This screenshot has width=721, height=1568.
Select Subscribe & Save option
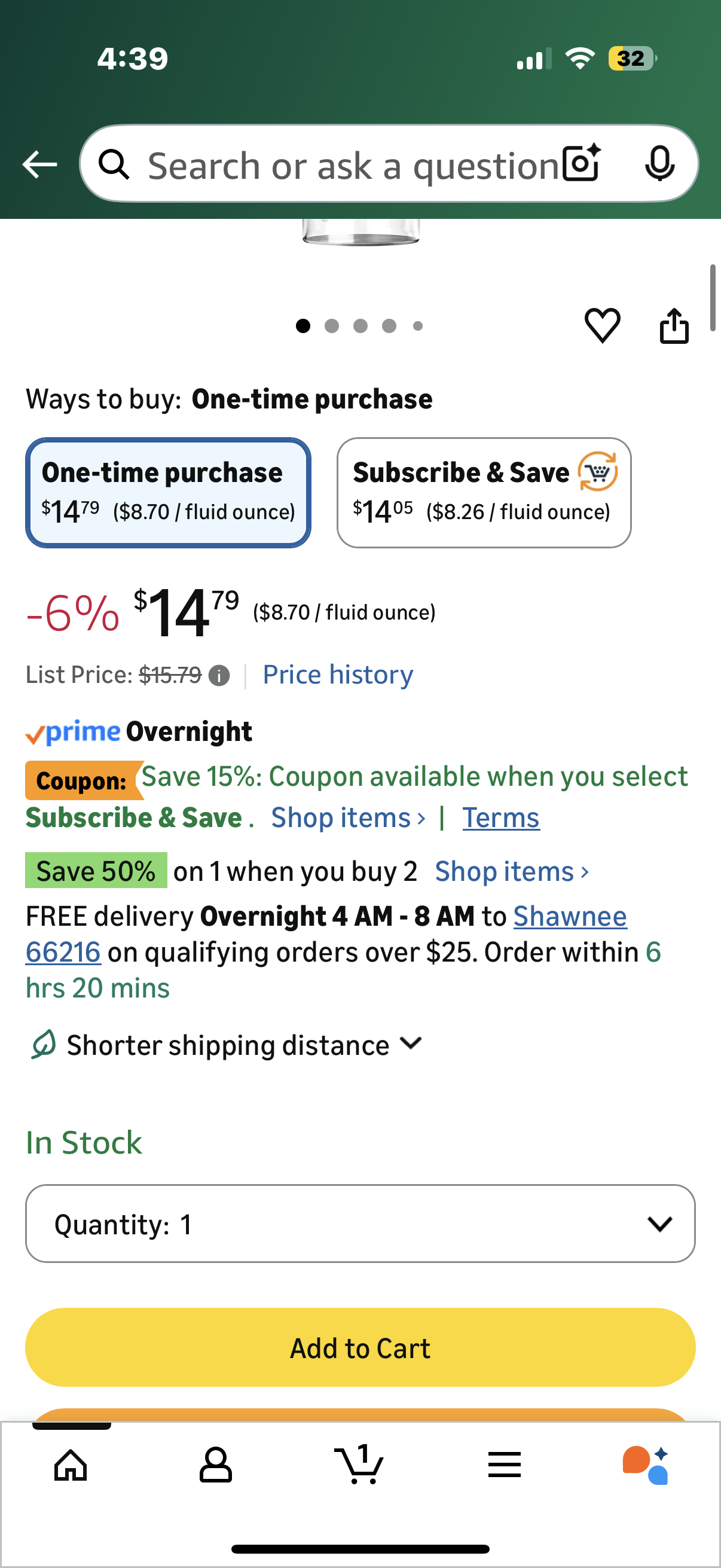(484, 492)
